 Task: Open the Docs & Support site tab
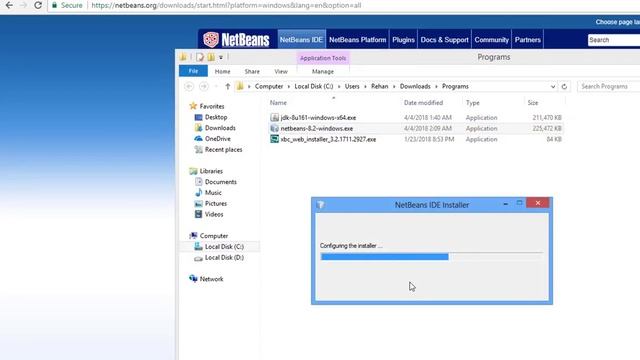coord(444,40)
